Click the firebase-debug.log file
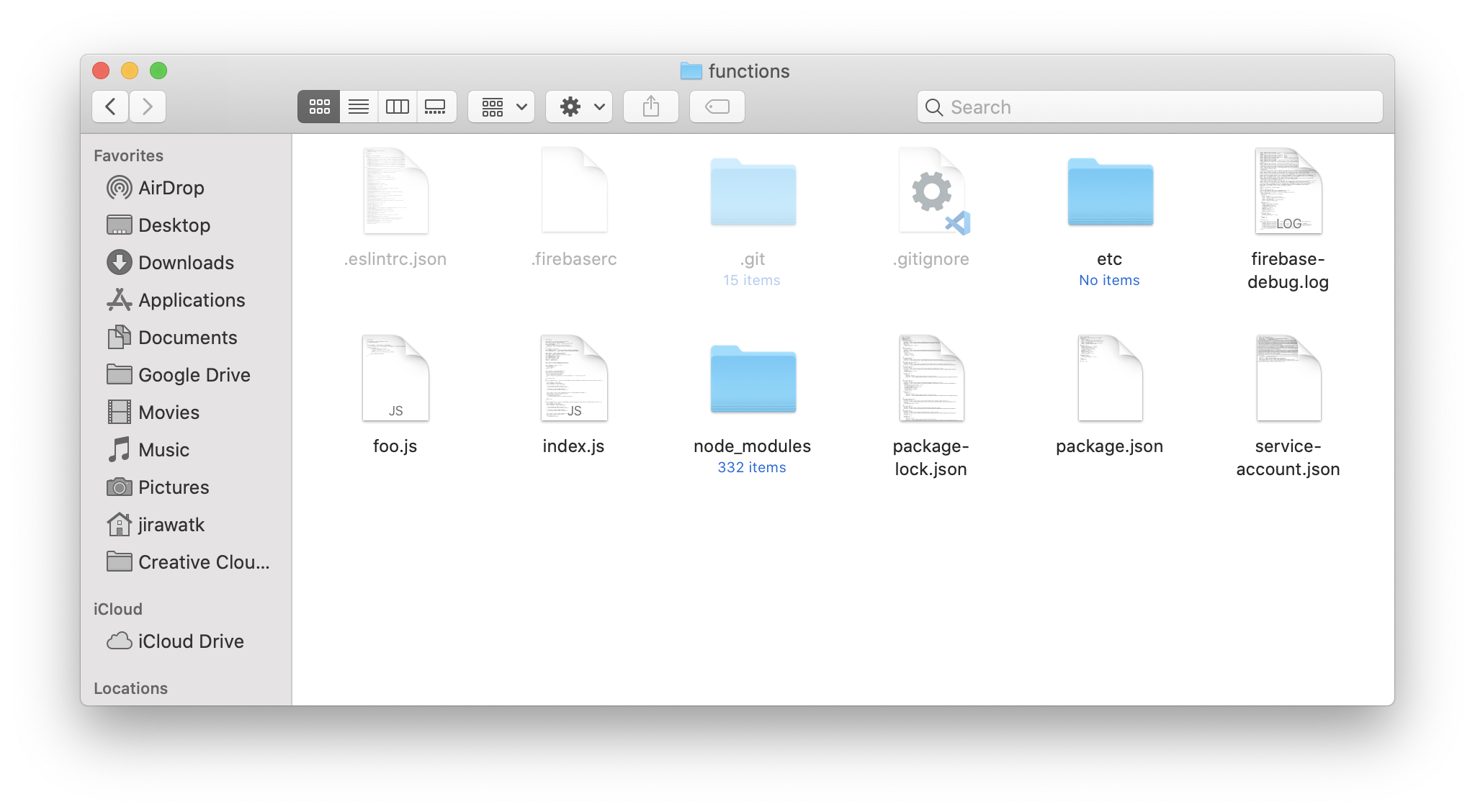 [1288, 192]
